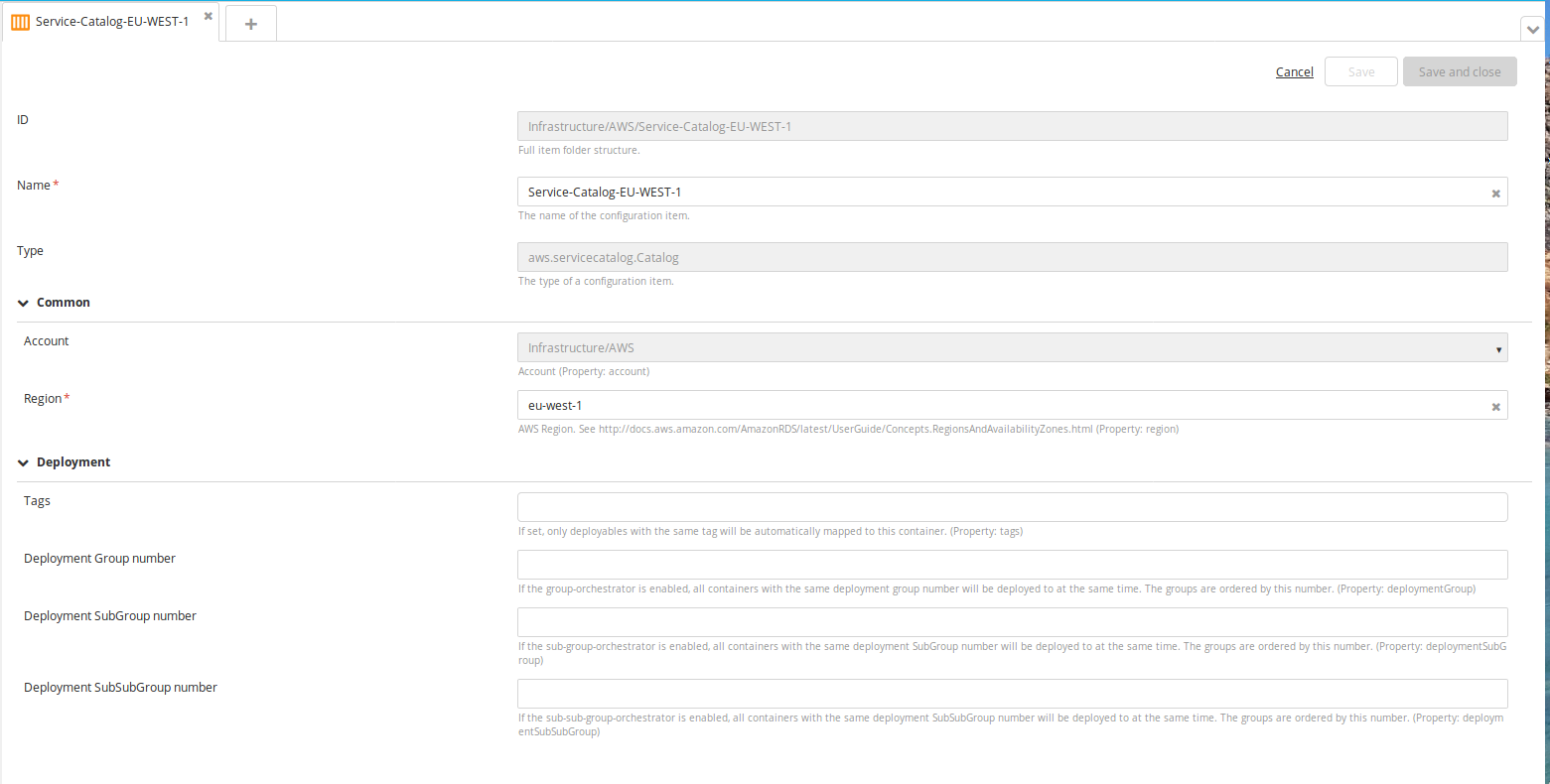
Task: Click into the Tags input field
Action: coord(1011,507)
